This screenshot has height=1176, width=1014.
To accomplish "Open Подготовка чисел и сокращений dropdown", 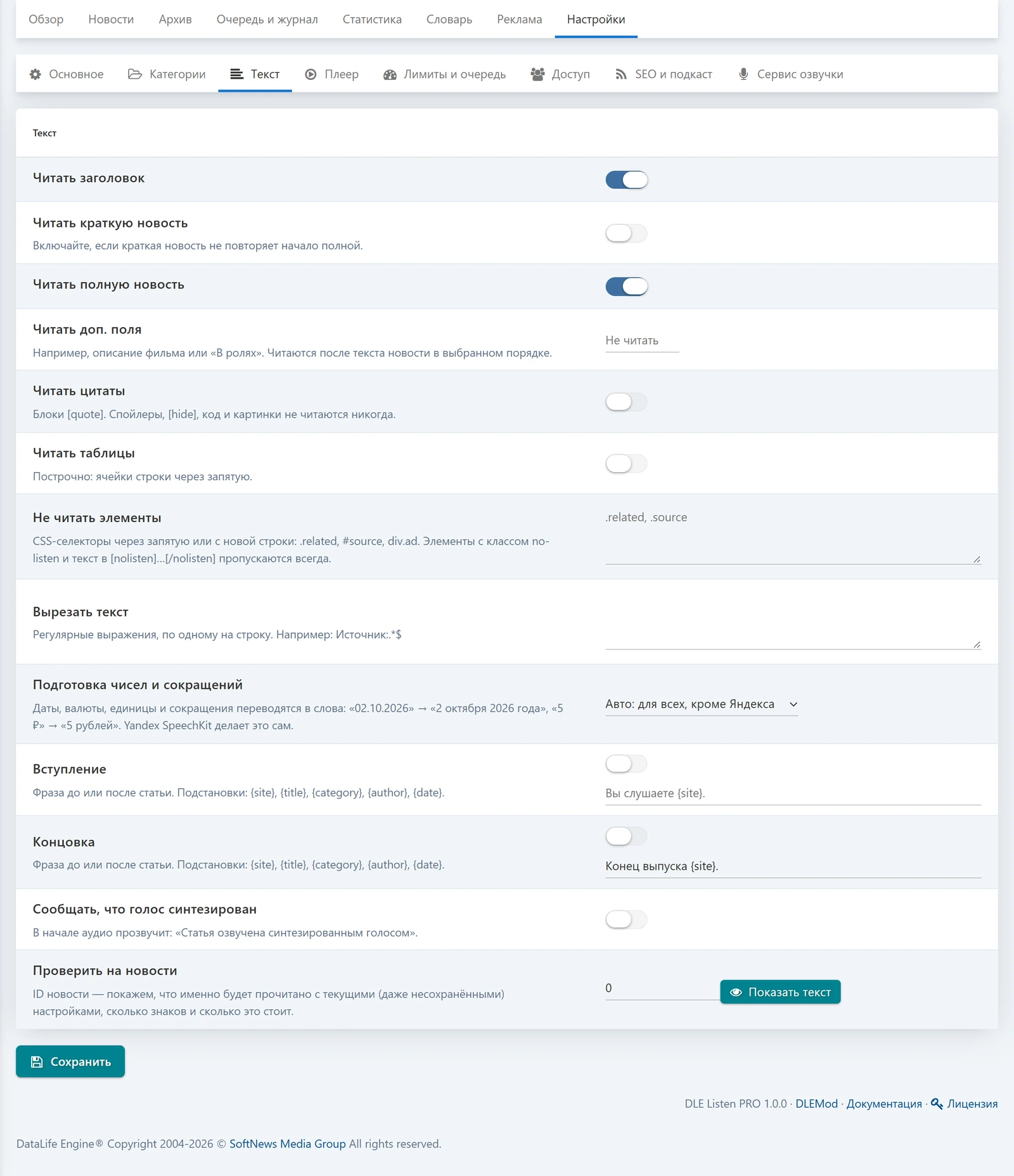I will (x=702, y=704).
